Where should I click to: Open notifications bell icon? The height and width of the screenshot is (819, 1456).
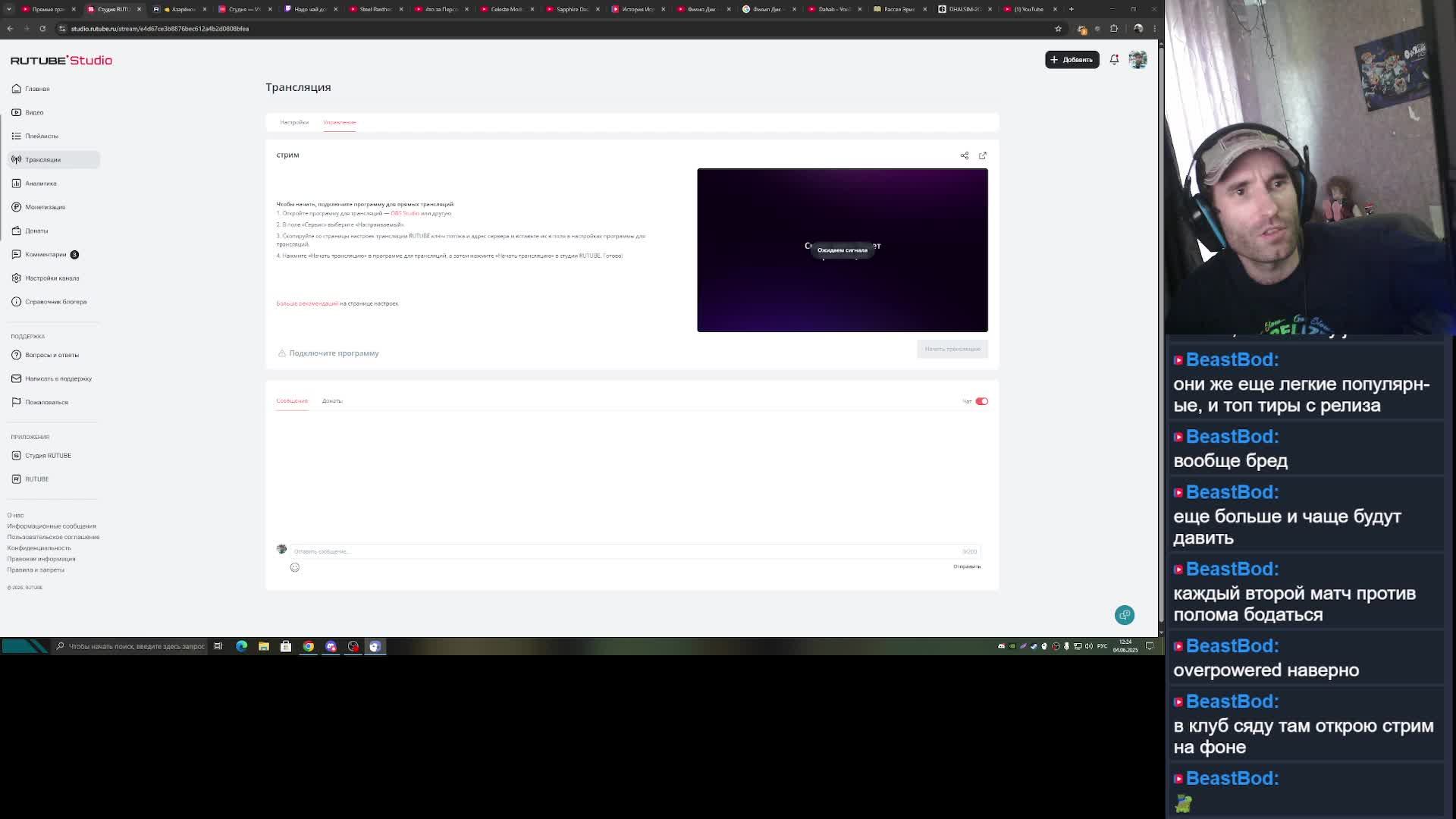[x=1114, y=59]
